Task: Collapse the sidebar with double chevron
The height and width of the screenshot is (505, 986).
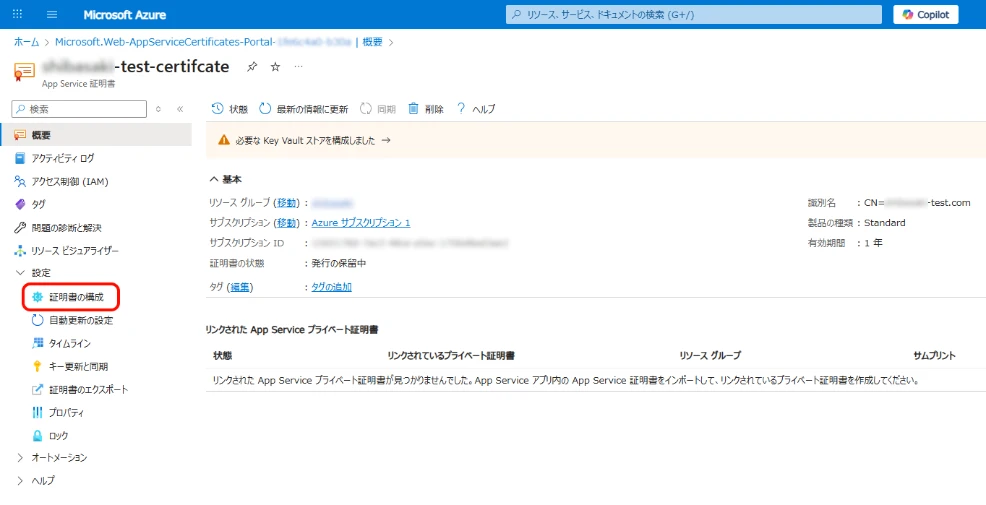Action: (180, 109)
